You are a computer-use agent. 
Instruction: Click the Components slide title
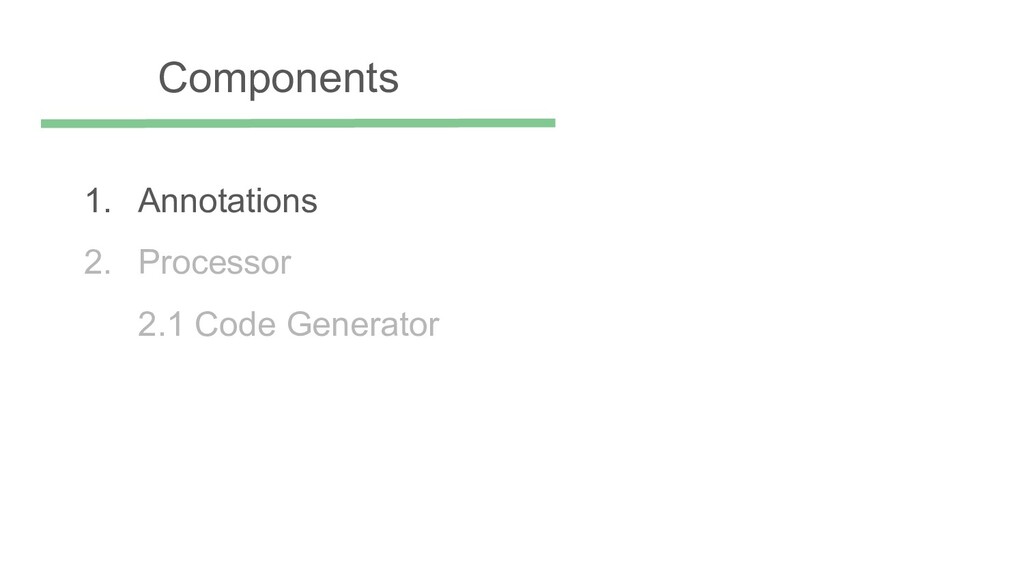point(278,80)
